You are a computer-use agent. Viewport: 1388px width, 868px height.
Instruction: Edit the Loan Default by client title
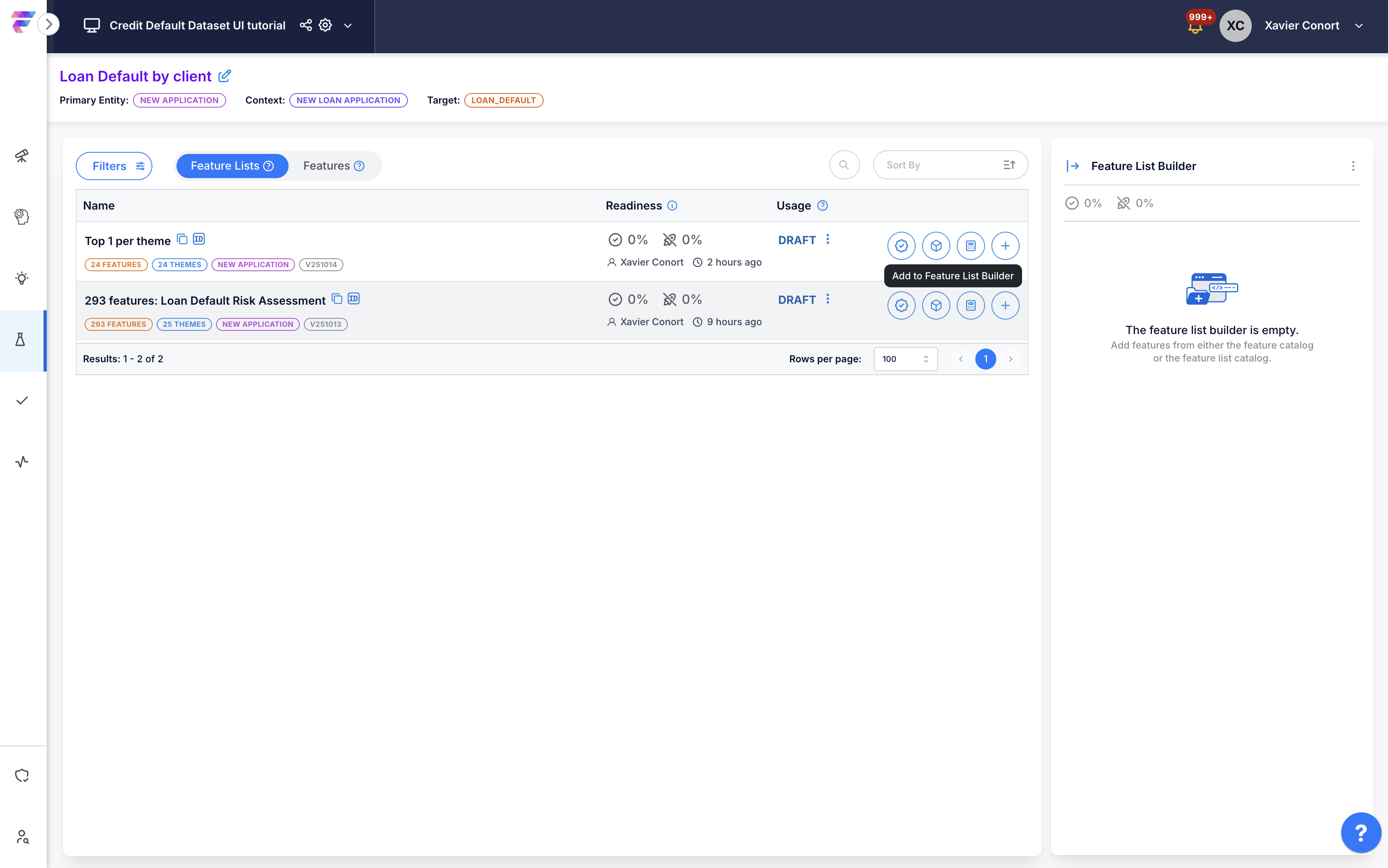[225, 76]
